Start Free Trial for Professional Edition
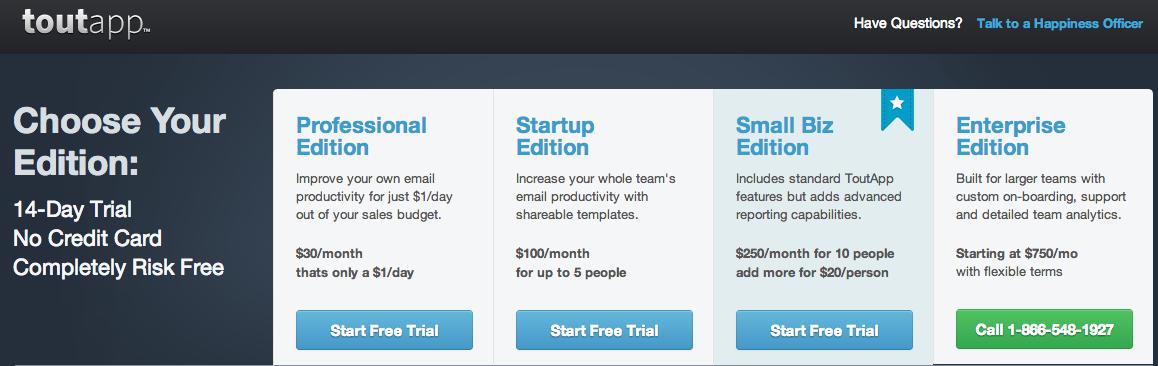This screenshot has height=366, width=1158. tap(384, 330)
